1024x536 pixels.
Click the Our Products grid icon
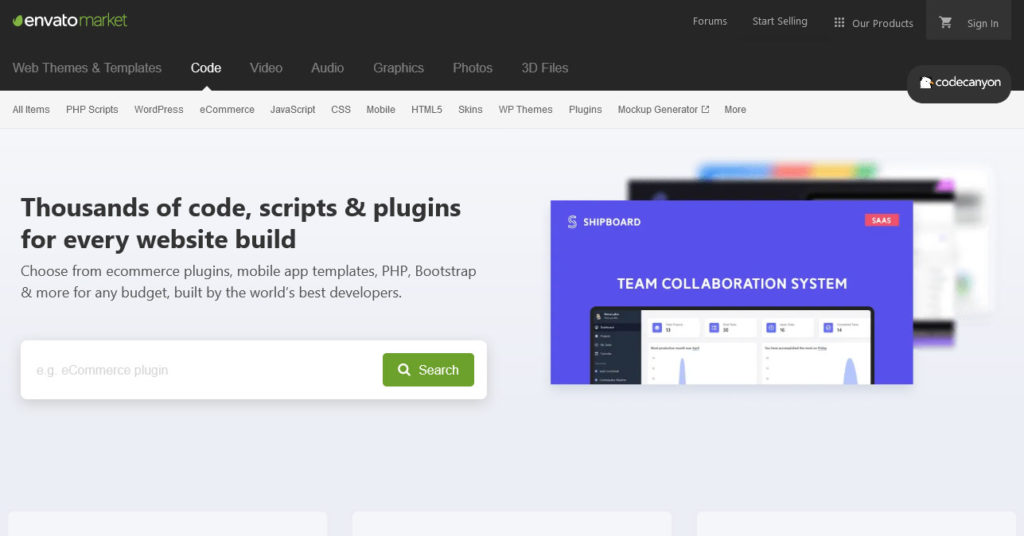click(x=839, y=22)
